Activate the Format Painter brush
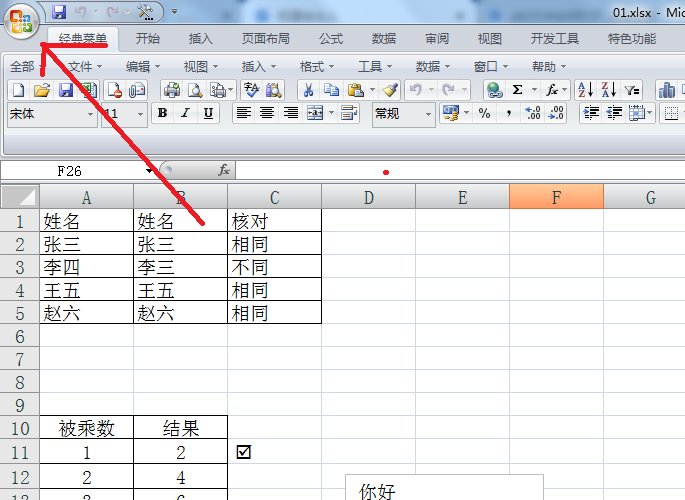The width and height of the screenshot is (685, 500). (x=390, y=90)
